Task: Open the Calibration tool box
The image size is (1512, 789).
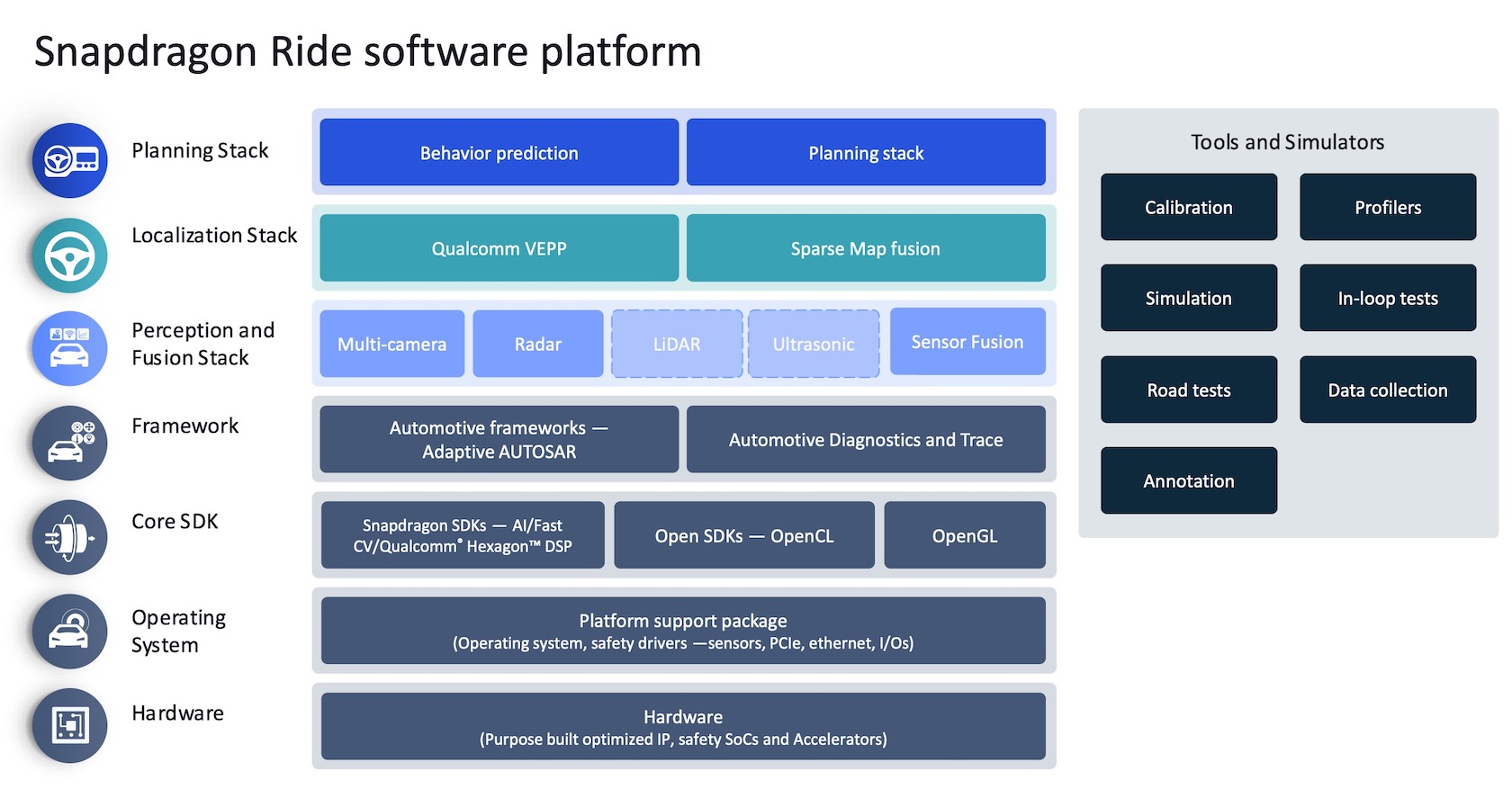Action: 1189,207
